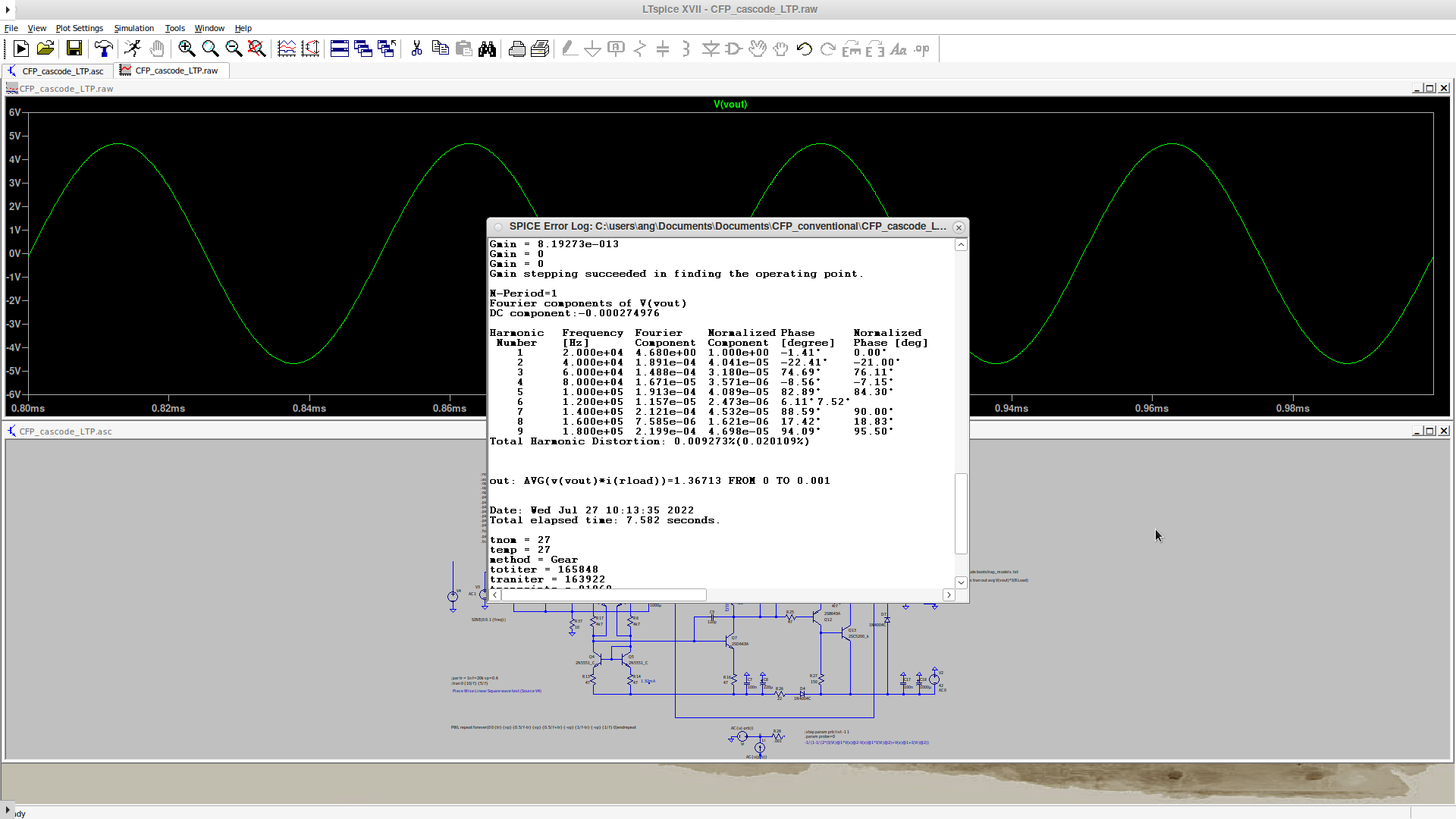
Task: Click the Place Diode icon
Action: click(x=711, y=49)
